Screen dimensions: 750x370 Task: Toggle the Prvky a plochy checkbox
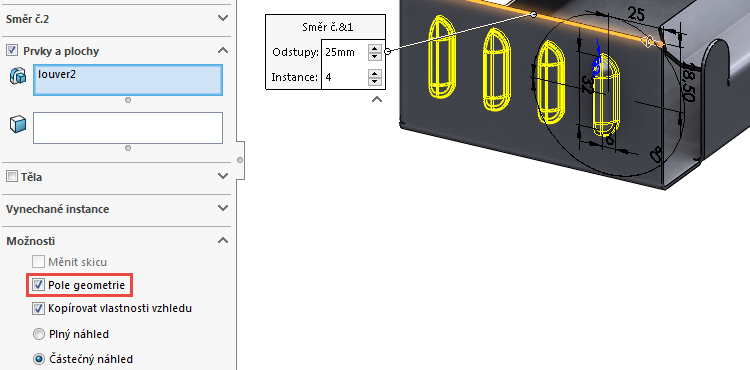12,50
